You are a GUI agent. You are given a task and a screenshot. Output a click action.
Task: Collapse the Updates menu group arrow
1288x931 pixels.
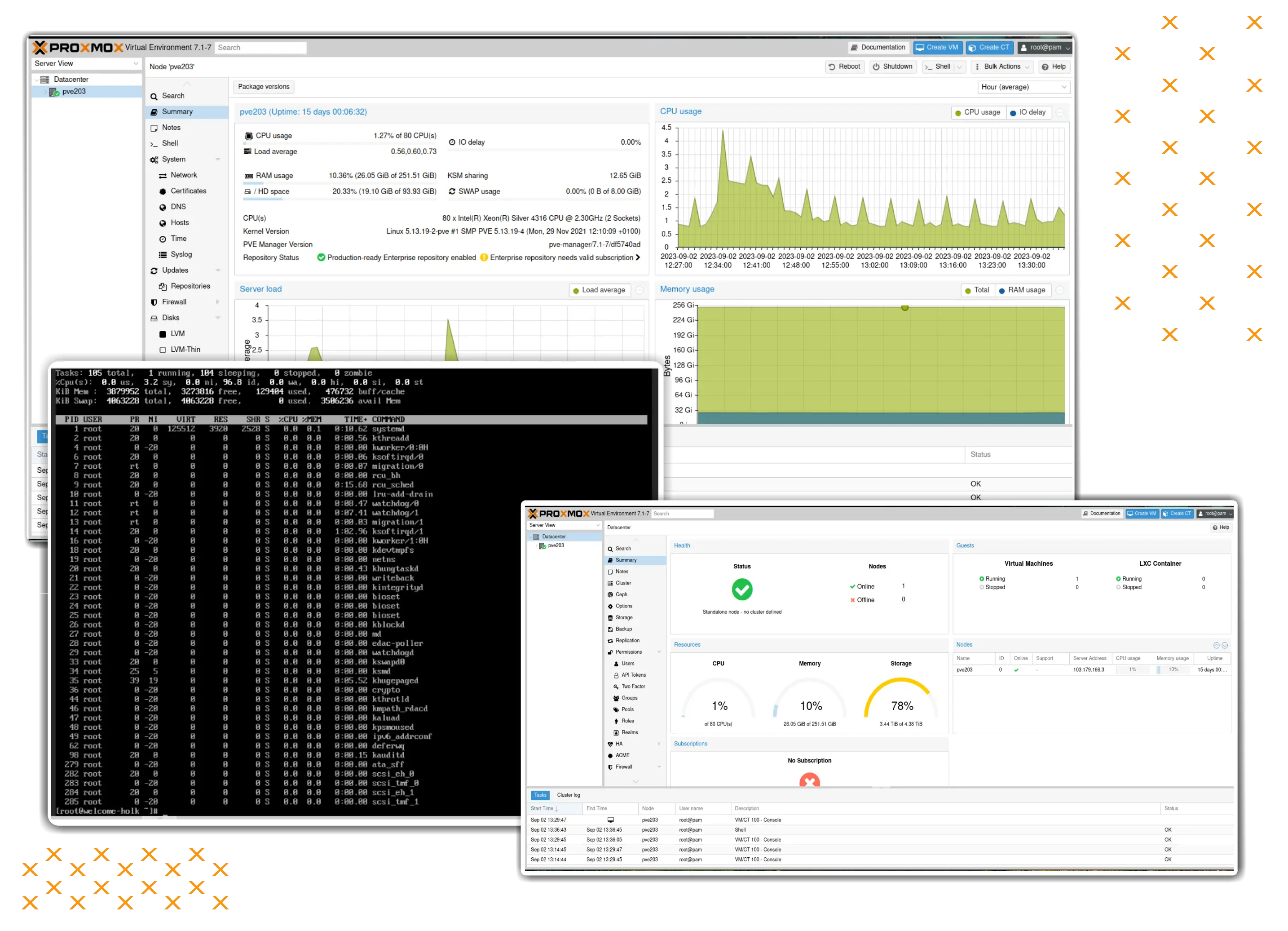217,271
